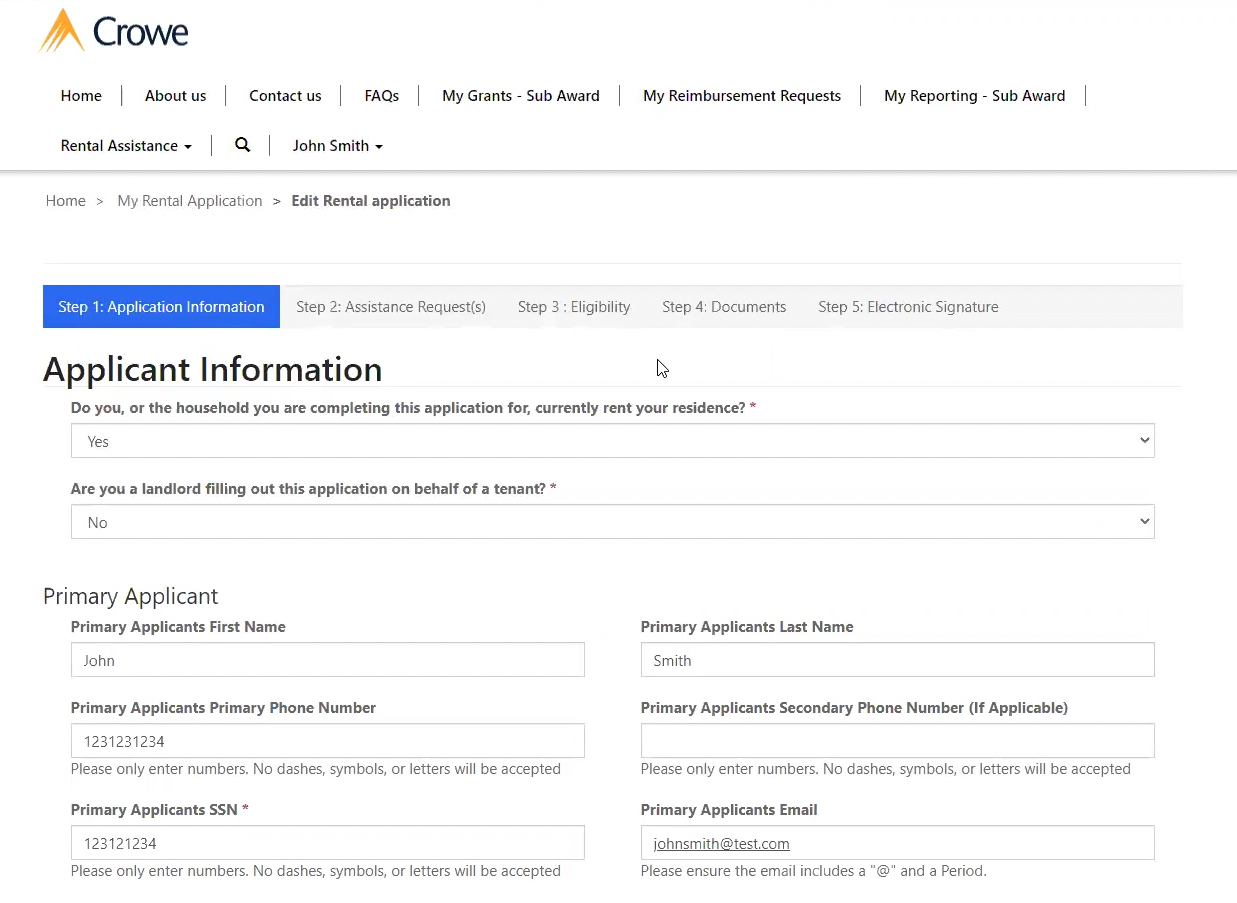This screenshot has height=903, width=1237.
Task: Switch to Step 5: Electronic Signature tab
Action: coord(908,307)
